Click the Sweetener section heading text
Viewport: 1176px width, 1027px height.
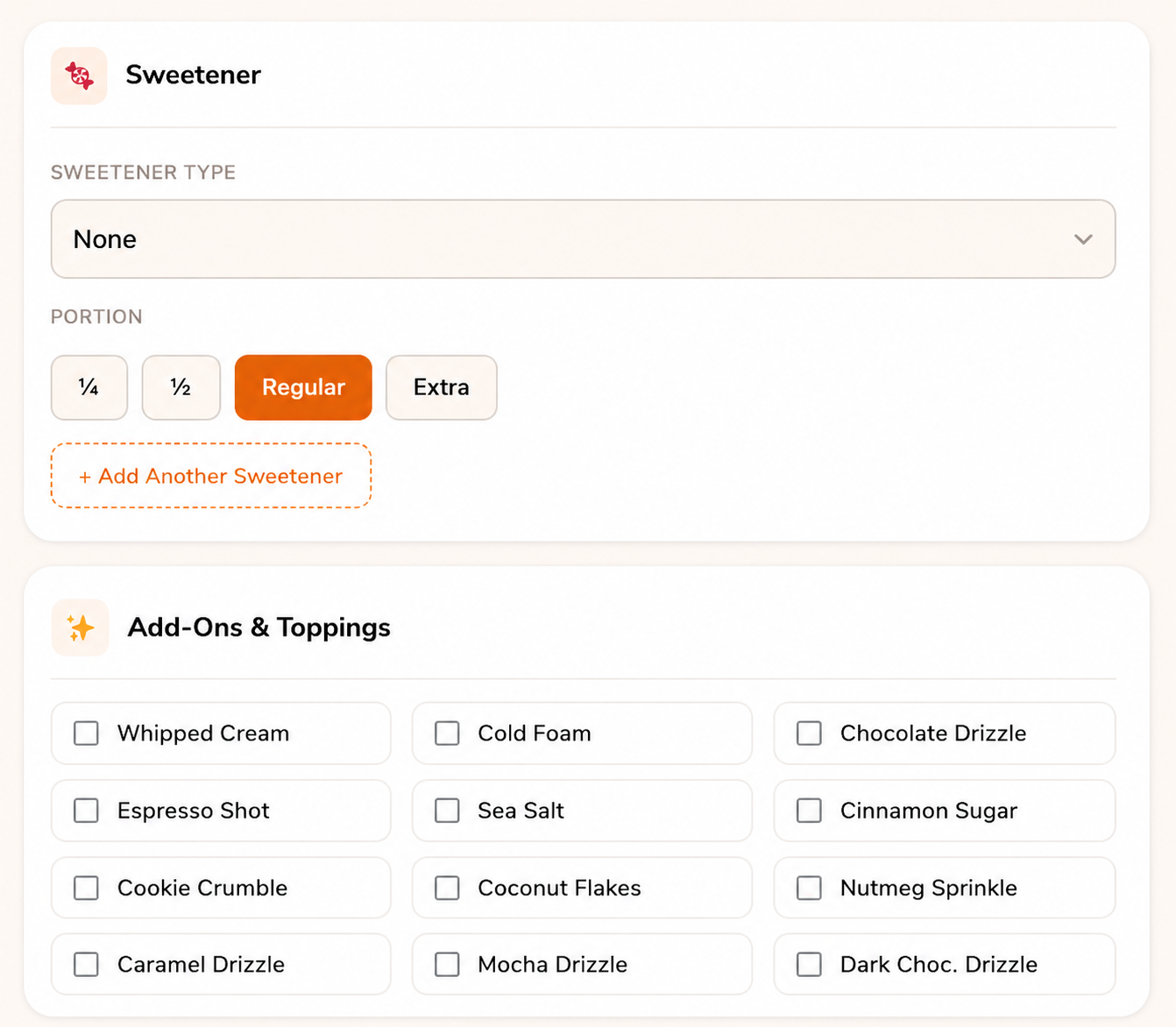point(194,75)
